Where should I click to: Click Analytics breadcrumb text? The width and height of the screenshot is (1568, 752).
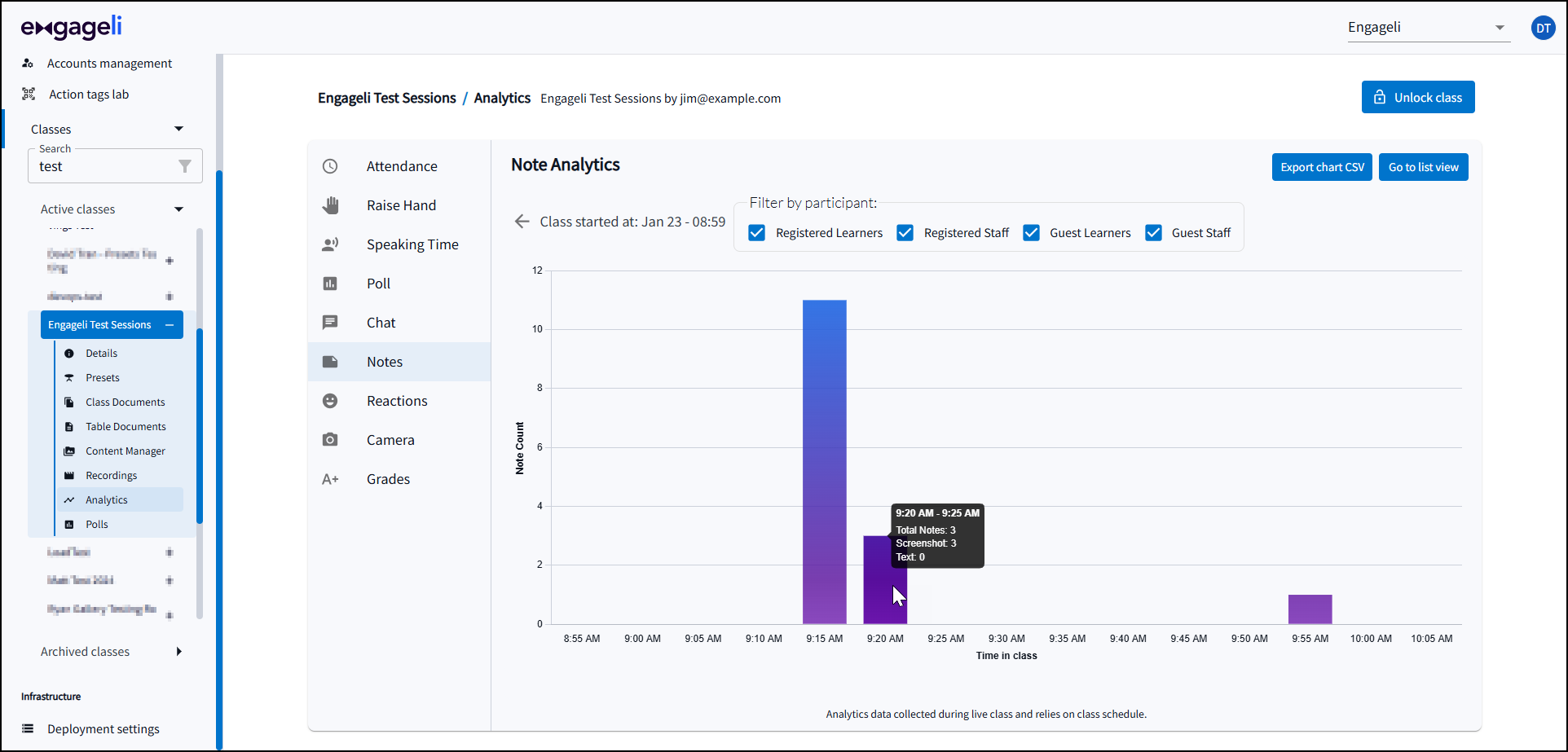pyautogui.click(x=502, y=98)
